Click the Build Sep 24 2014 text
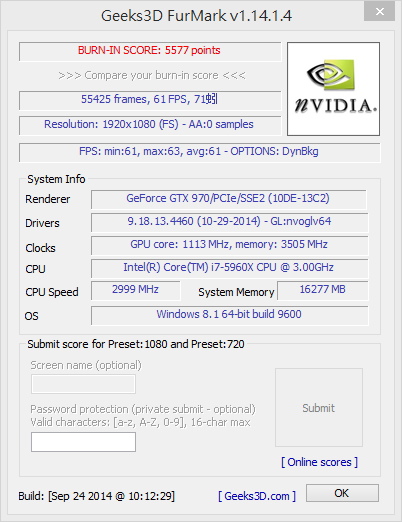Viewport: 402px width, 522px height. 97,496
